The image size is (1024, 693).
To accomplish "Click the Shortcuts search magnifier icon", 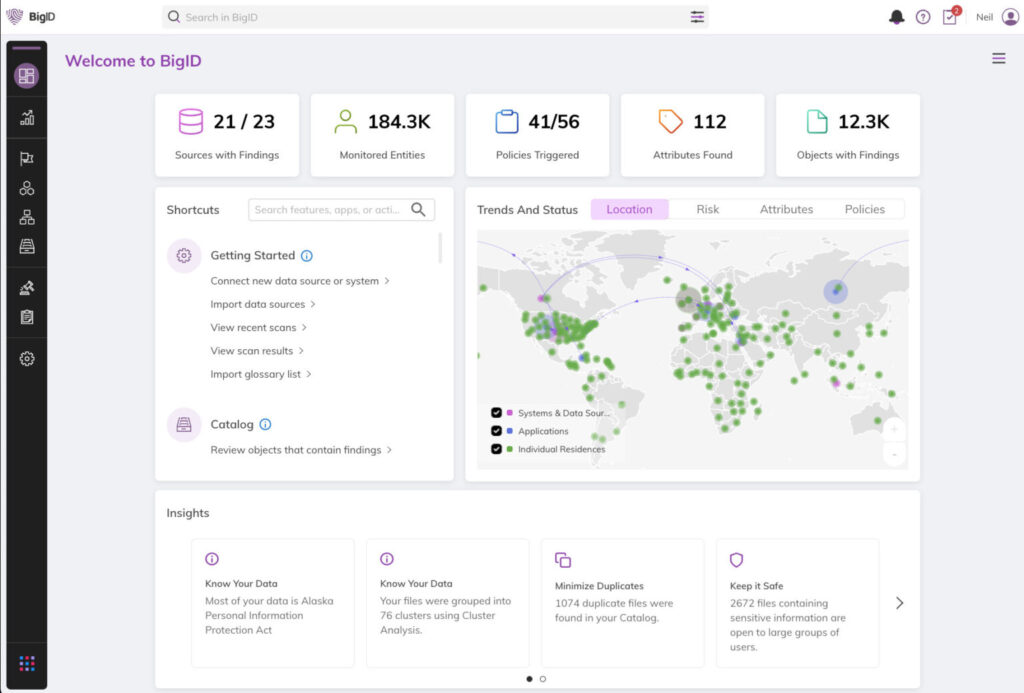I will 418,210.
